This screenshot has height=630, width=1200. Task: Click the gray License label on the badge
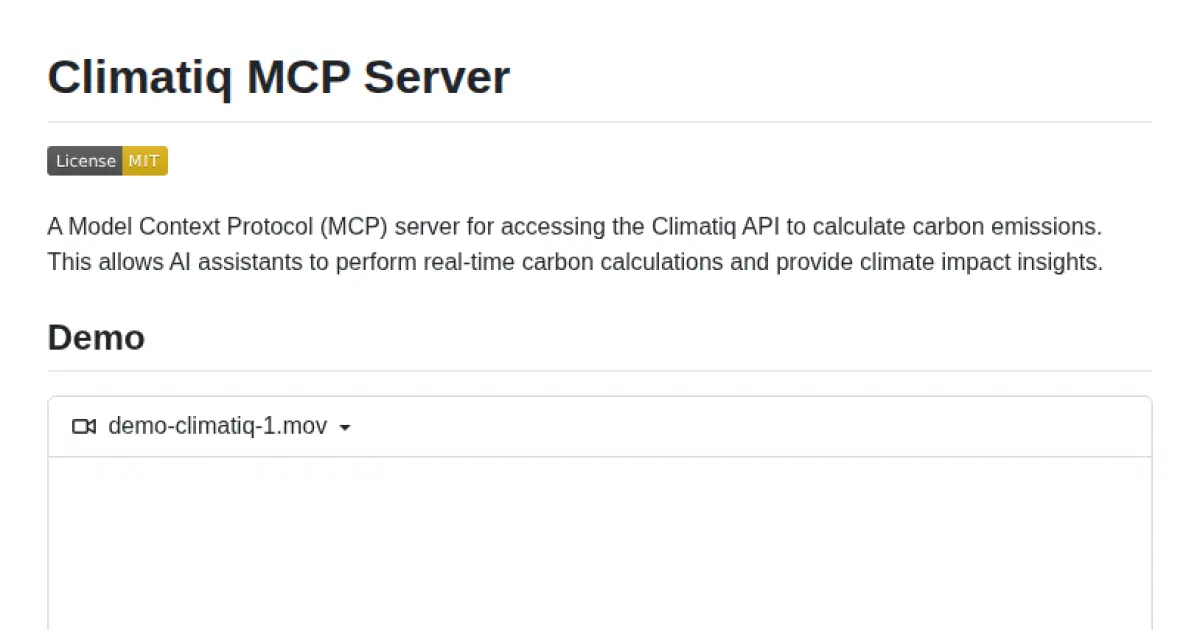pos(85,160)
